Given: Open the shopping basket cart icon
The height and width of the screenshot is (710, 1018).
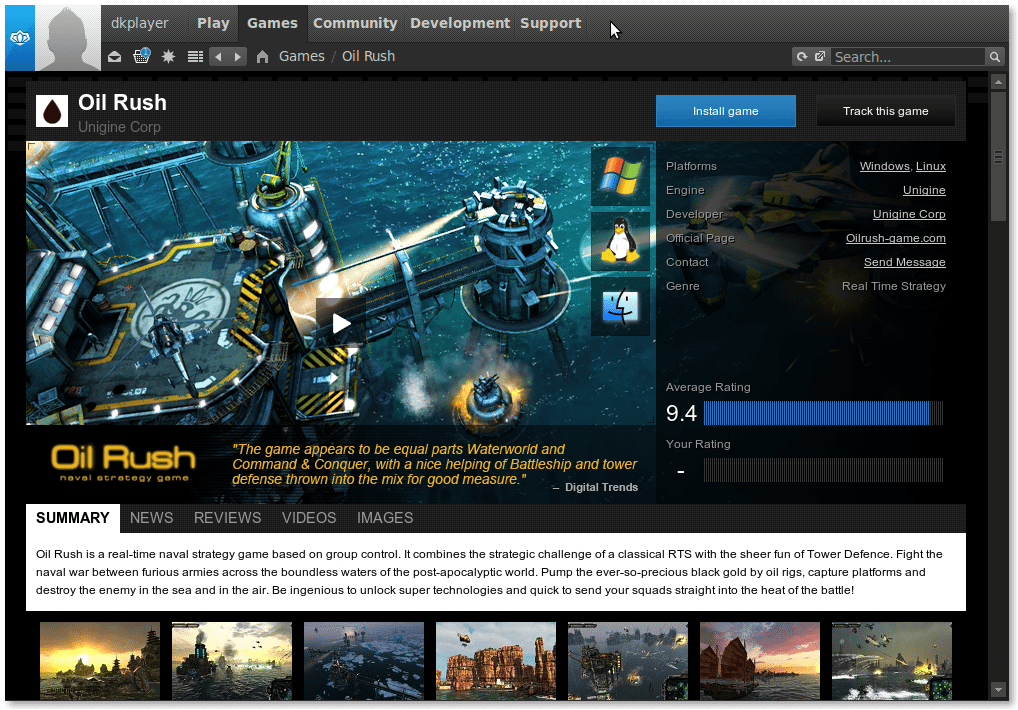Looking at the screenshot, I should tap(141, 56).
